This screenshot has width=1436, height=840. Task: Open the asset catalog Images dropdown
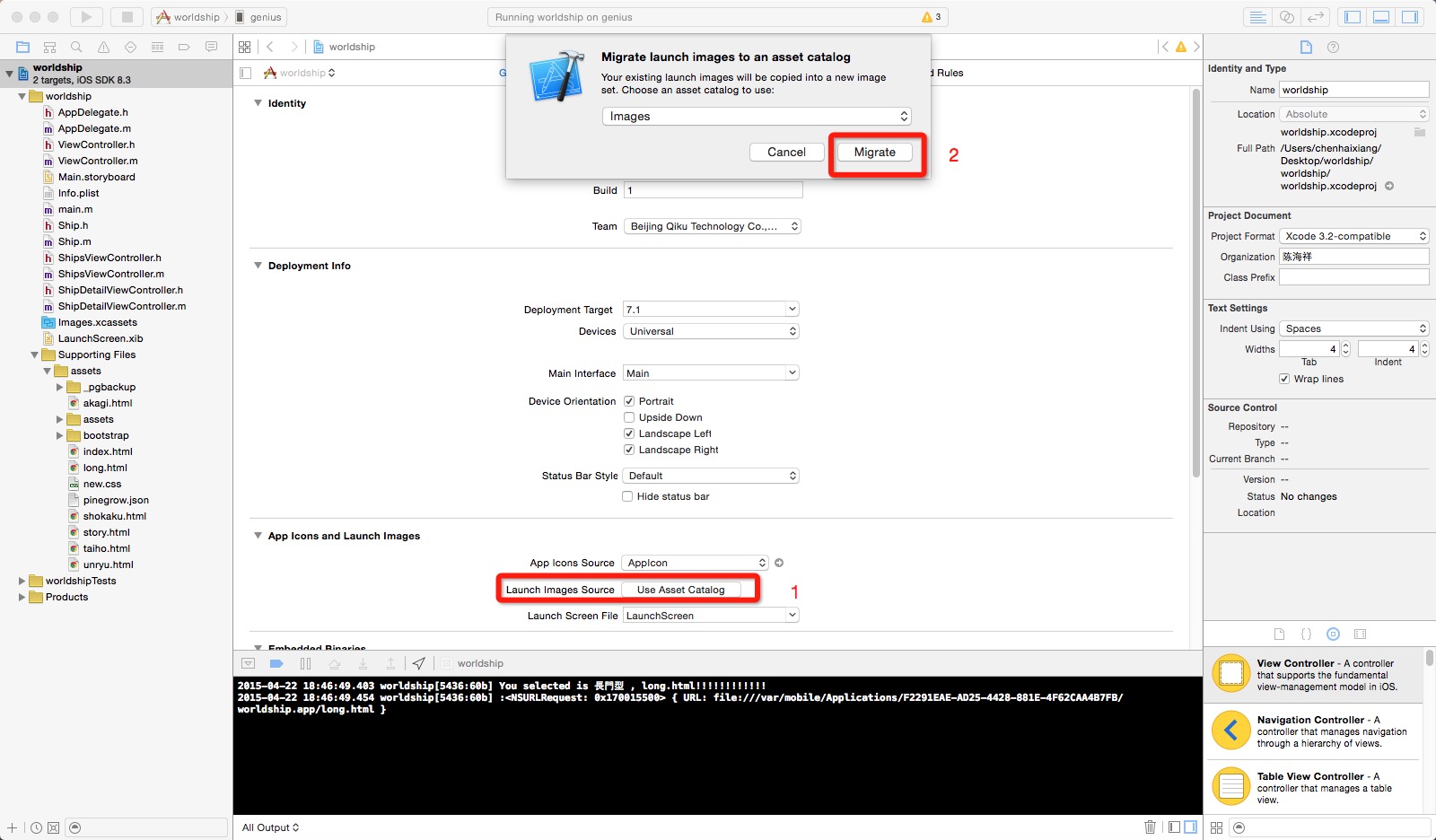[x=757, y=117]
